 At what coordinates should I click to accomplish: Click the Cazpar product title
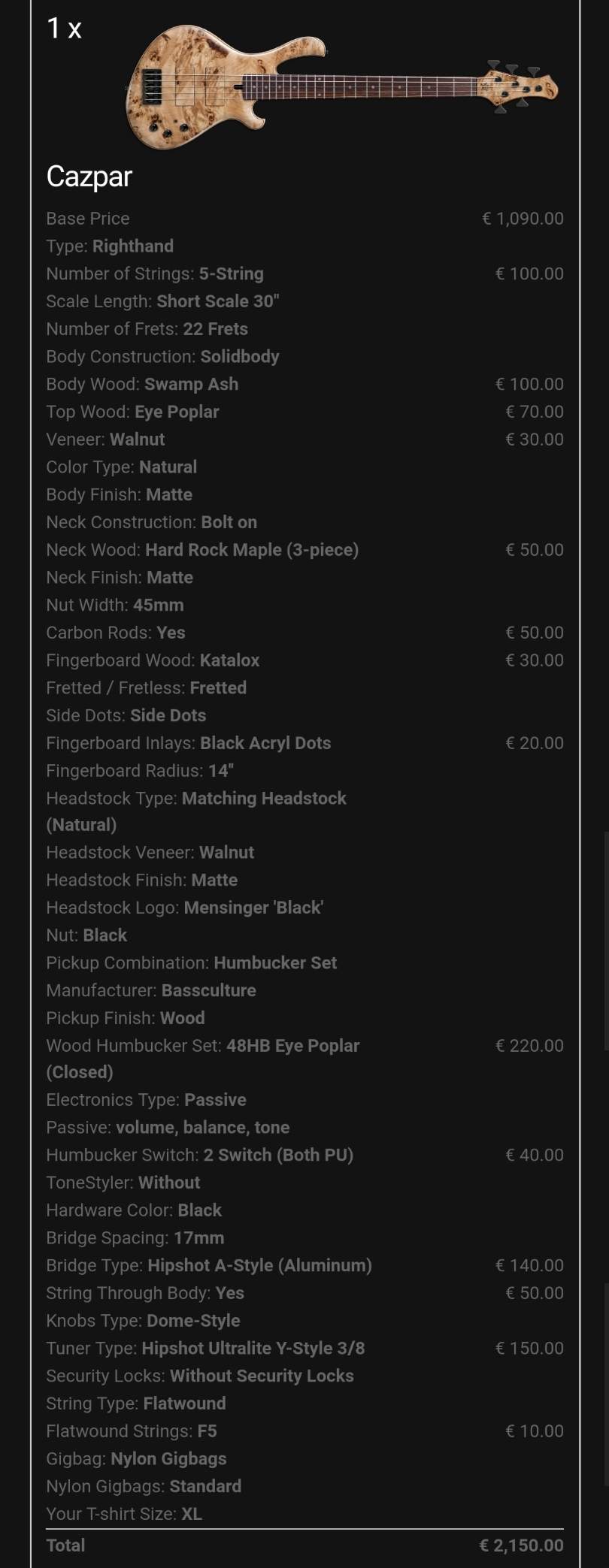point(89,177)
